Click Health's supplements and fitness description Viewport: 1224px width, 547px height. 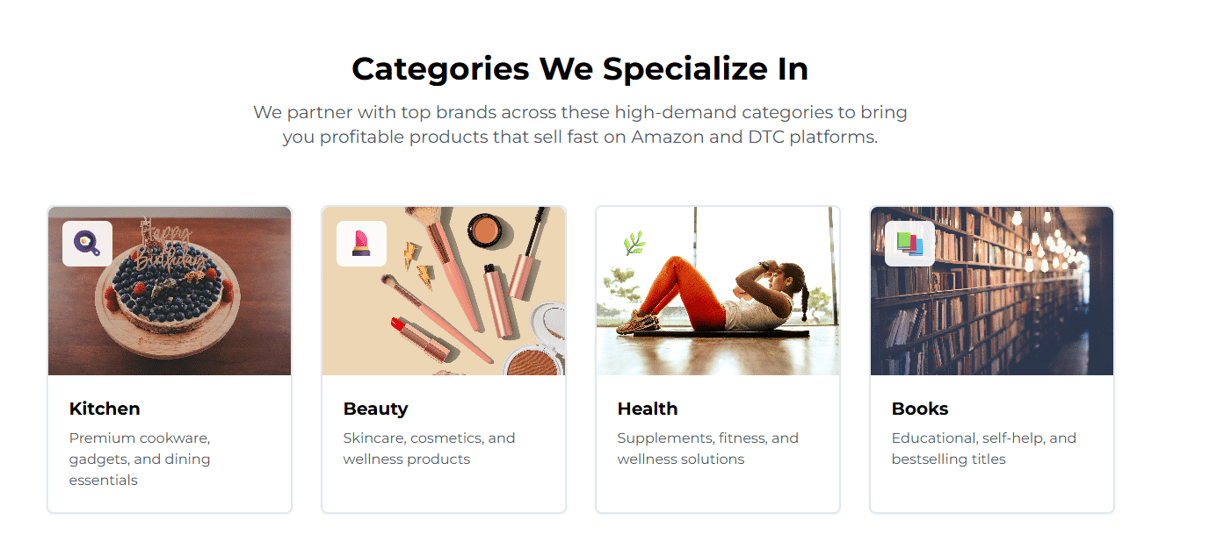(x=708, y=449)
